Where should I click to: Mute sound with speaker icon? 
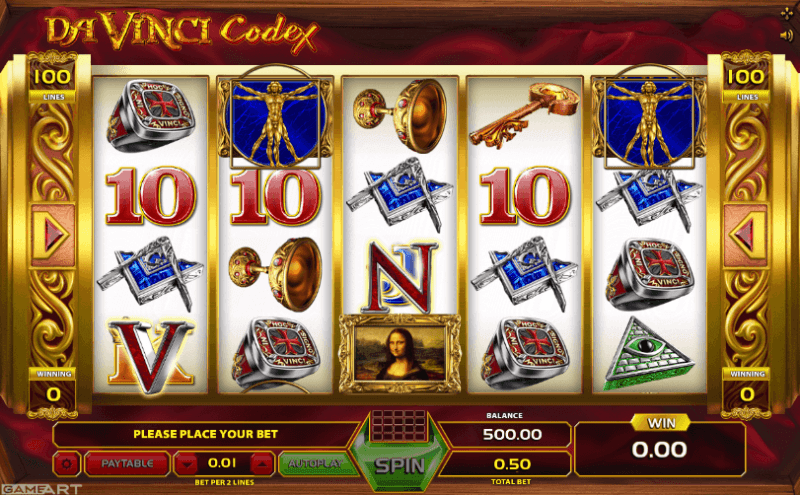pos(785,35)
